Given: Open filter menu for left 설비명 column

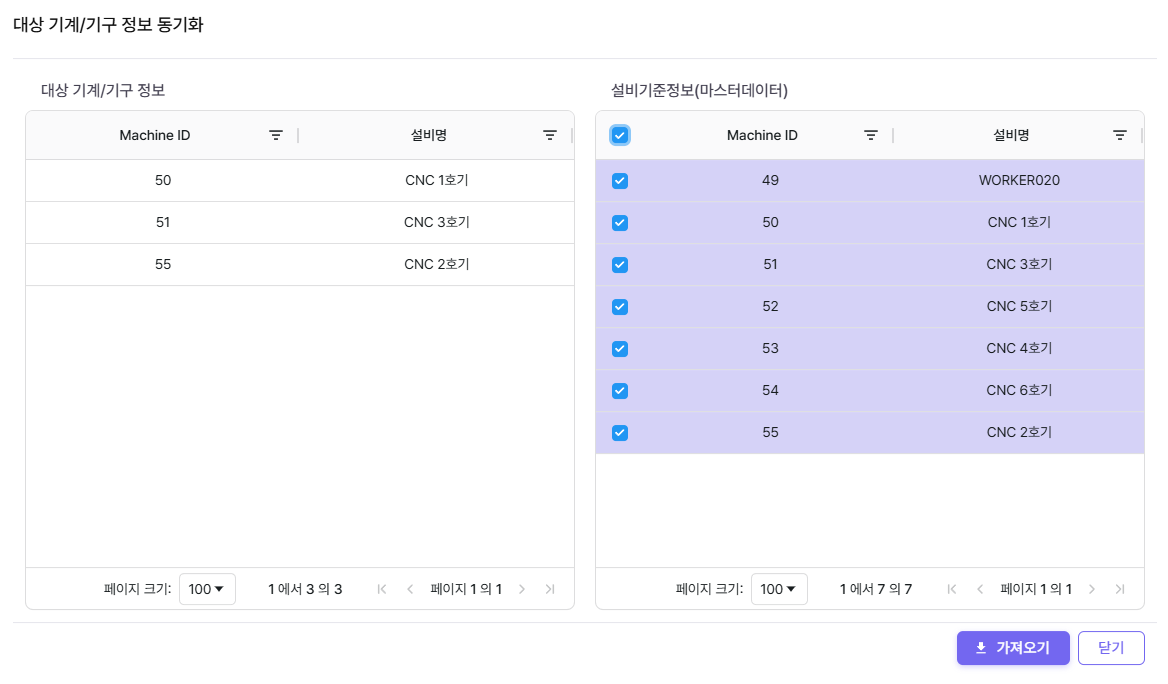Looking at the screenshot, I should (x=549, y=135).
